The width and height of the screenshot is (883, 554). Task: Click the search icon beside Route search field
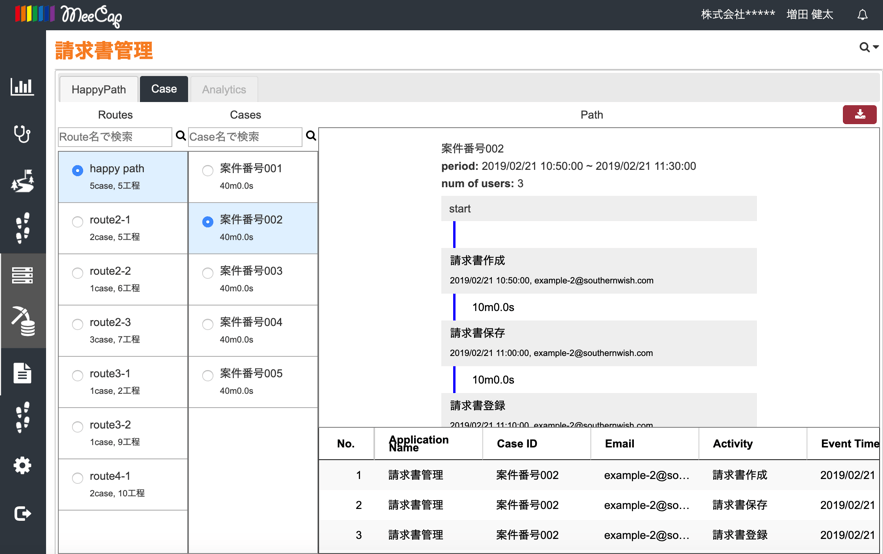181,136
